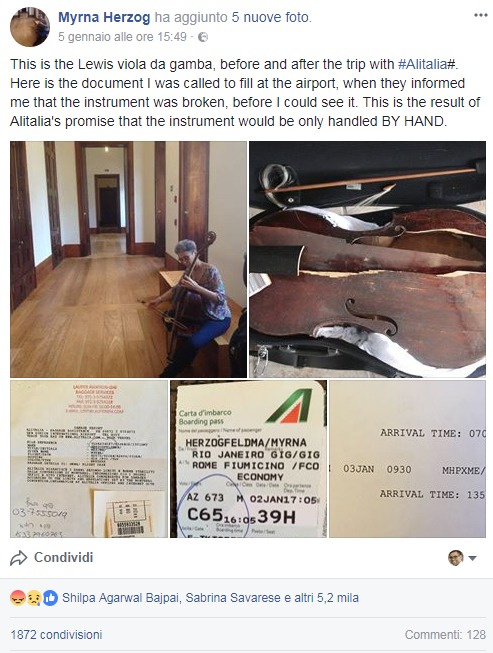Open Myrna Herzog's profile name link

(104, 17)
